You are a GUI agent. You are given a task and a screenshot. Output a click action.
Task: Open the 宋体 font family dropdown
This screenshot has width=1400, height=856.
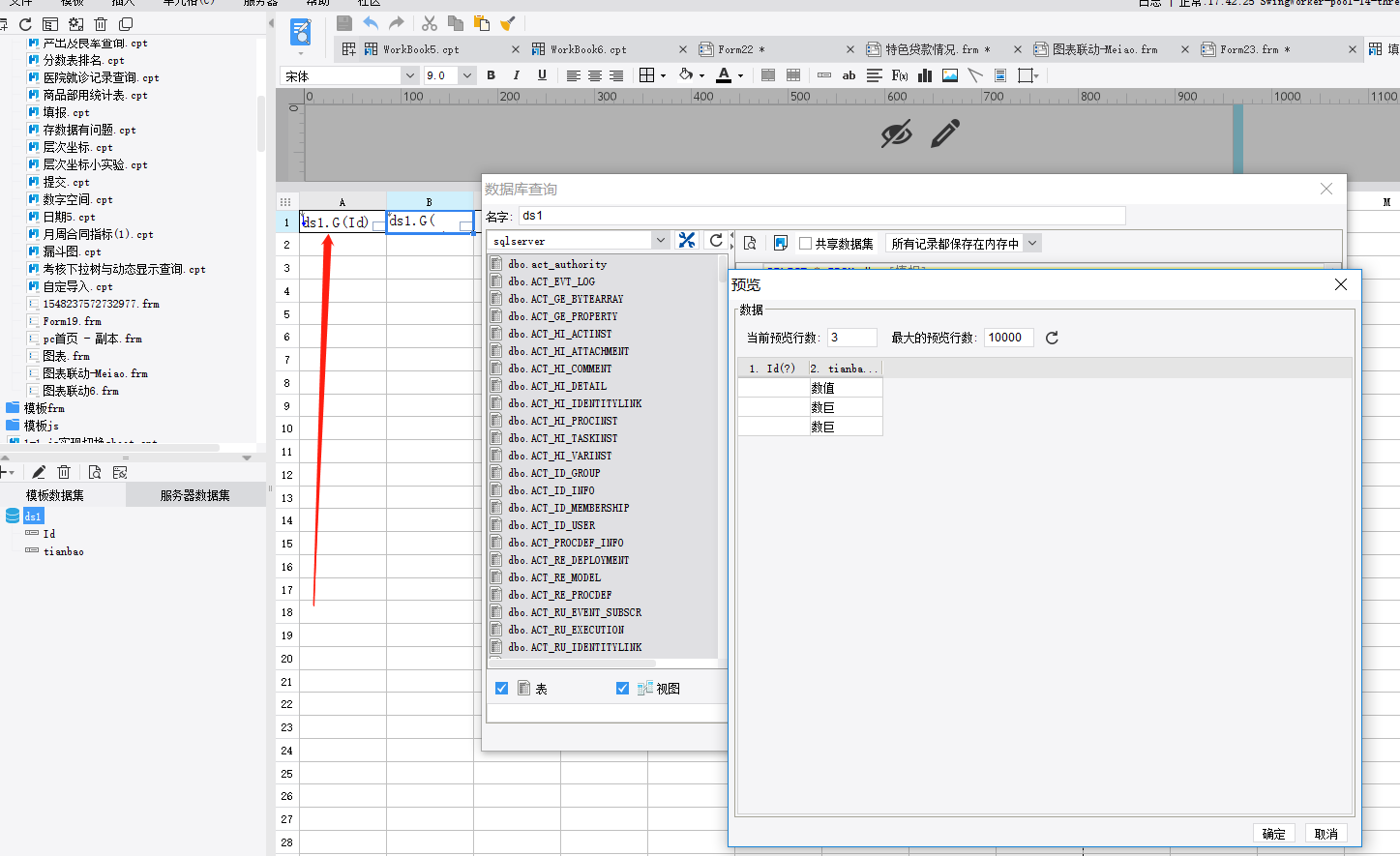tap(409, 75)
